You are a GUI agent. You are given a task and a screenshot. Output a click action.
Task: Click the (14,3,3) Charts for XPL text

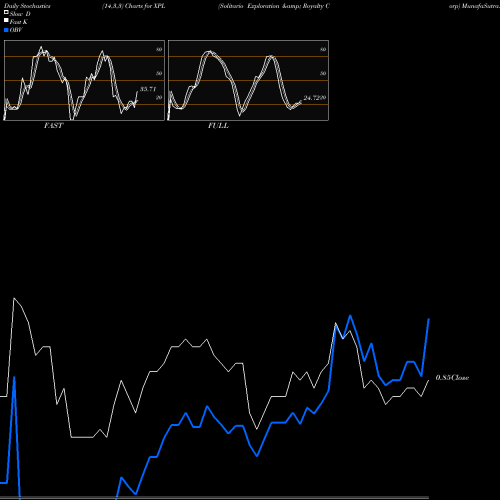coord(134,6)
